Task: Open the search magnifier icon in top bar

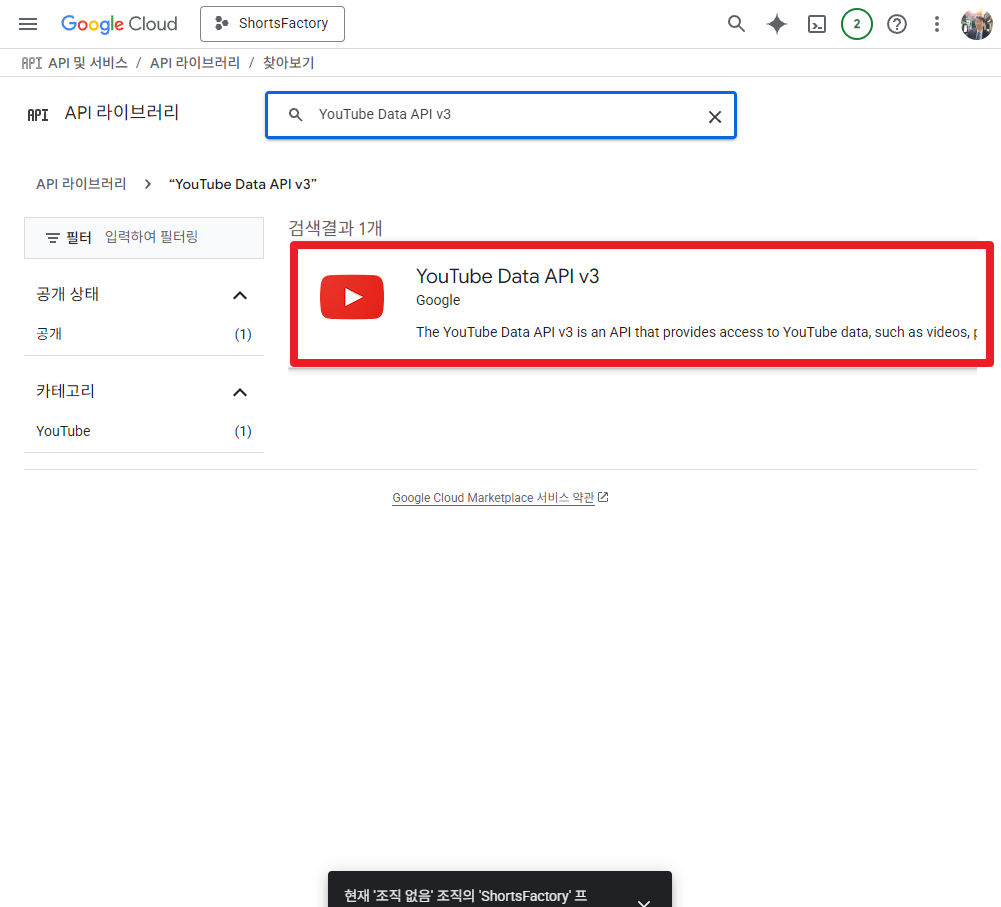Action: pos(736,23)
